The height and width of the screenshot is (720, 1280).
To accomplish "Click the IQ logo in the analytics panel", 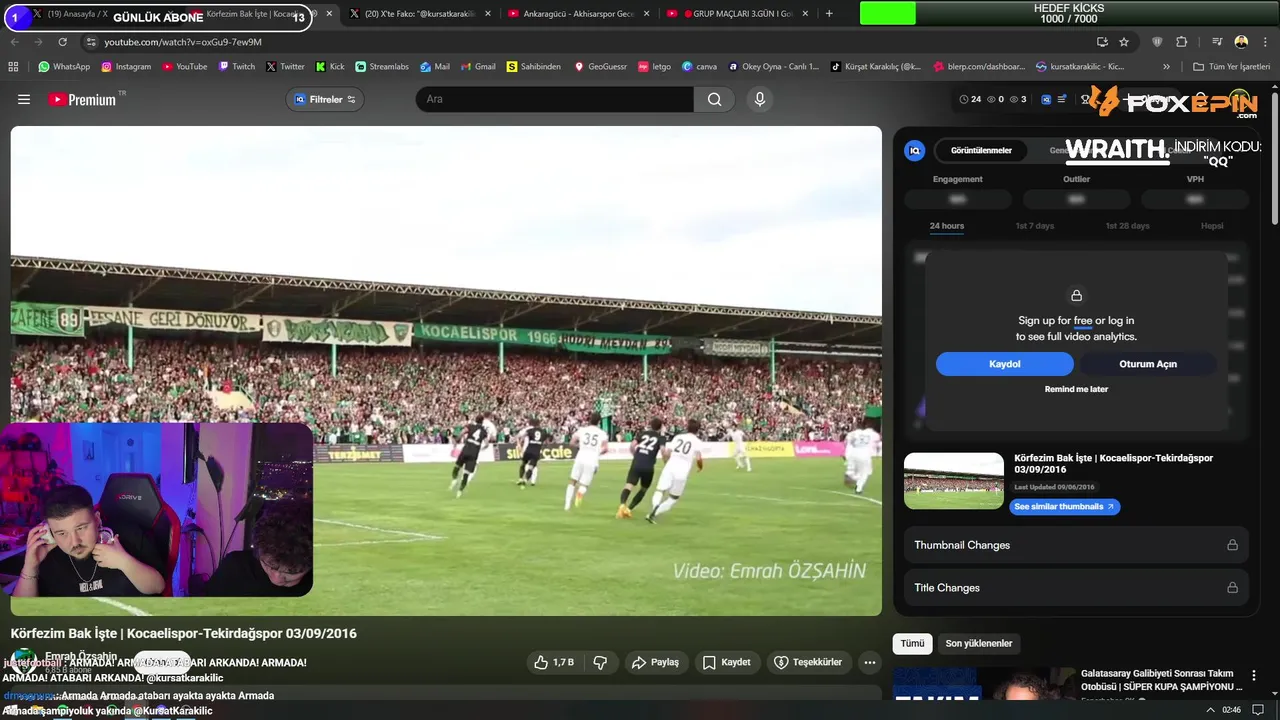I will click(914, 150).
